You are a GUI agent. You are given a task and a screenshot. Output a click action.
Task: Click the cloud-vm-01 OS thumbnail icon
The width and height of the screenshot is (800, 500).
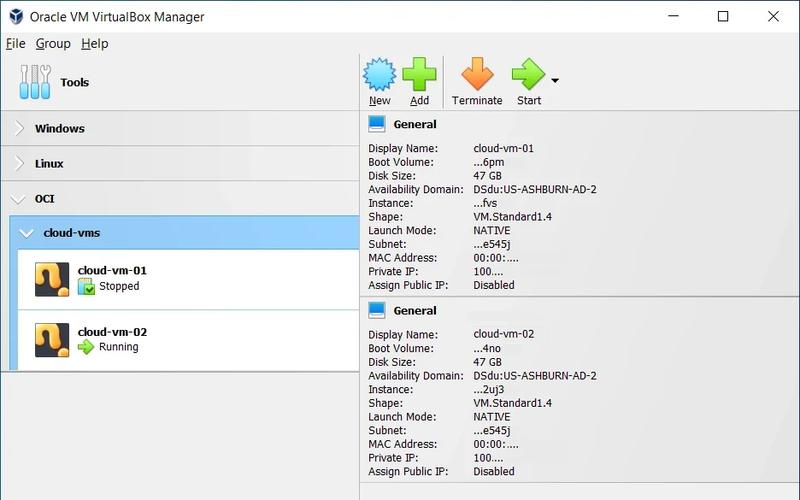52,279
